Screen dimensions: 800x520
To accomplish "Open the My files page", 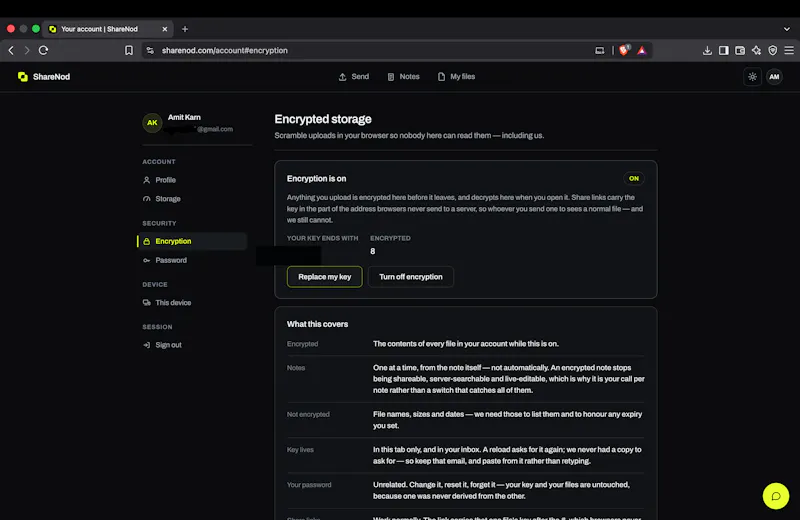I will coord(456,77).
